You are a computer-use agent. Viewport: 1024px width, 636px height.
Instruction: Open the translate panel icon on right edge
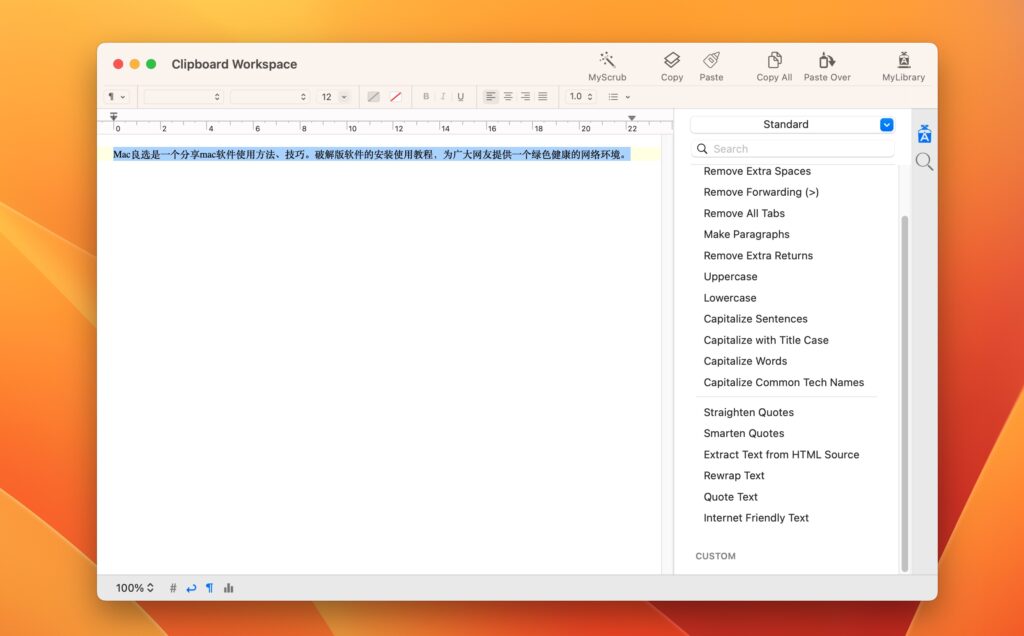point(923,133)
